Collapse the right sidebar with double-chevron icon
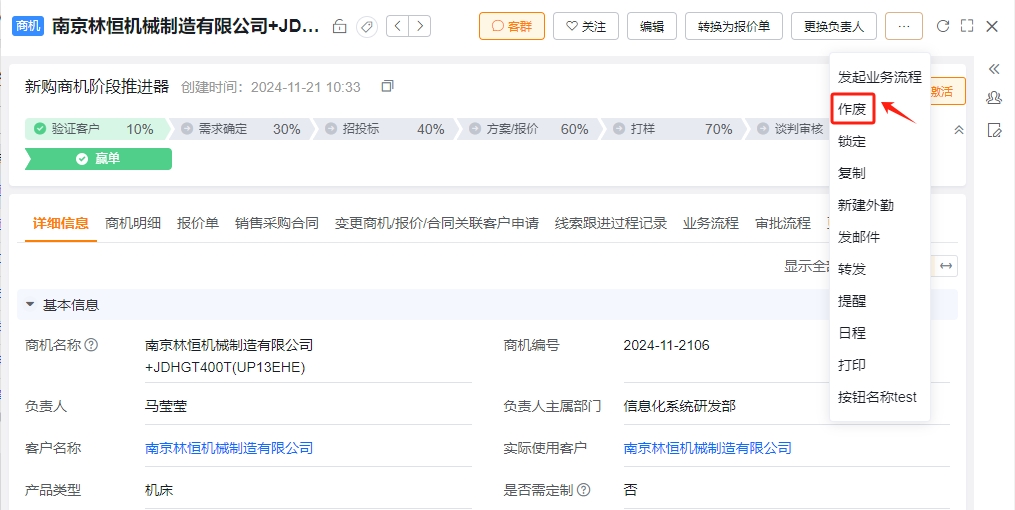This screenshot has width=1015, height=510. point(994,69)
